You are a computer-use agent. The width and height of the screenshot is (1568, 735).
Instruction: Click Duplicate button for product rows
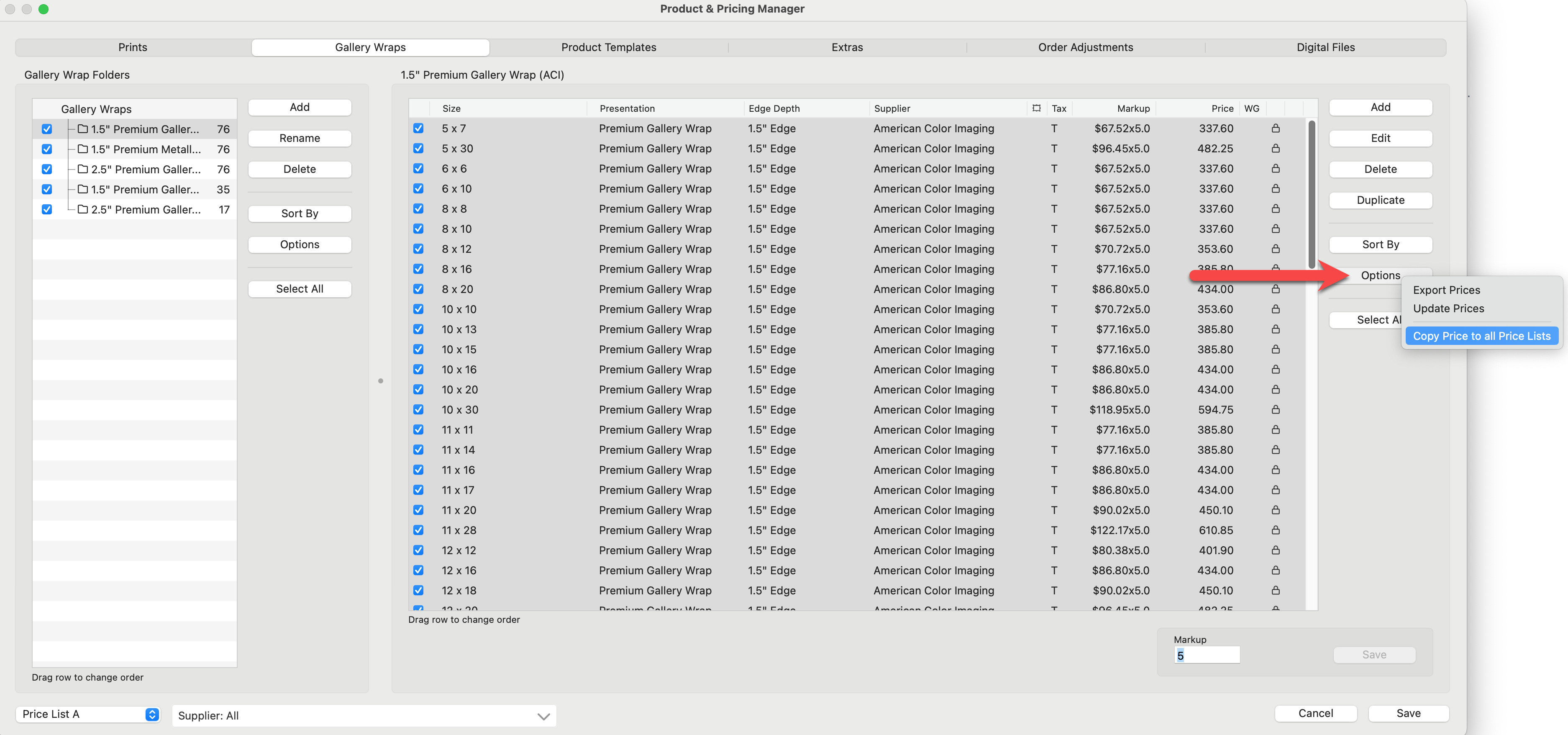pyautogui.click(x=1380, y=200)
